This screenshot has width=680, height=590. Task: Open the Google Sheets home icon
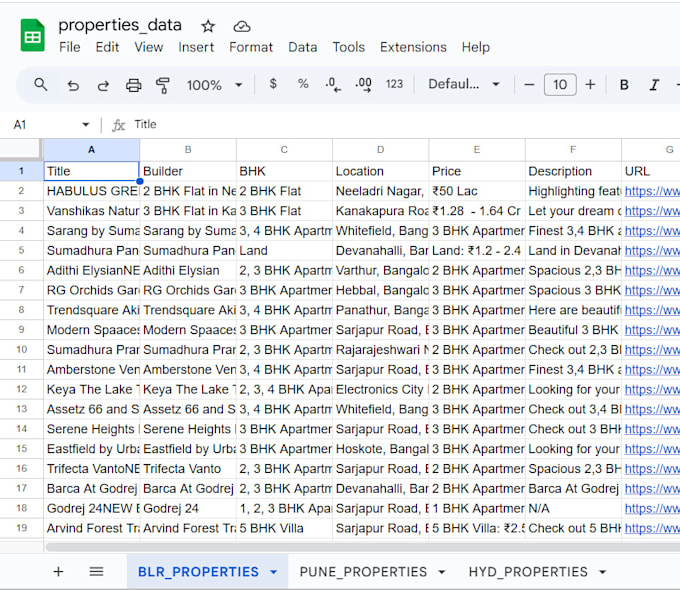(x=33, y=35)
